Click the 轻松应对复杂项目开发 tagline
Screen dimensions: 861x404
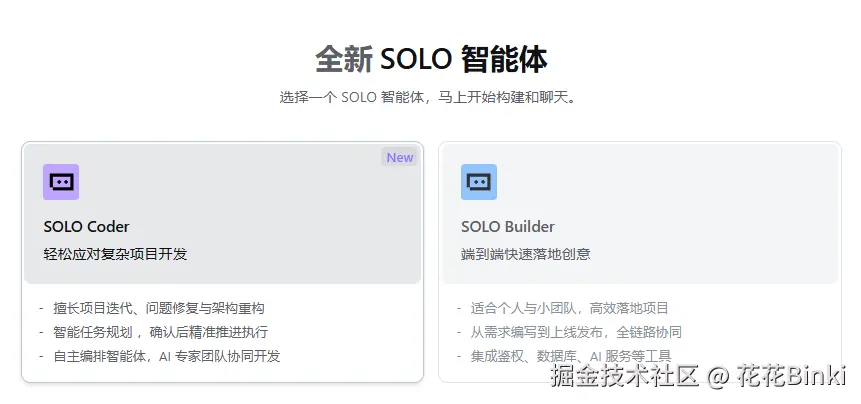pos(115,254)
